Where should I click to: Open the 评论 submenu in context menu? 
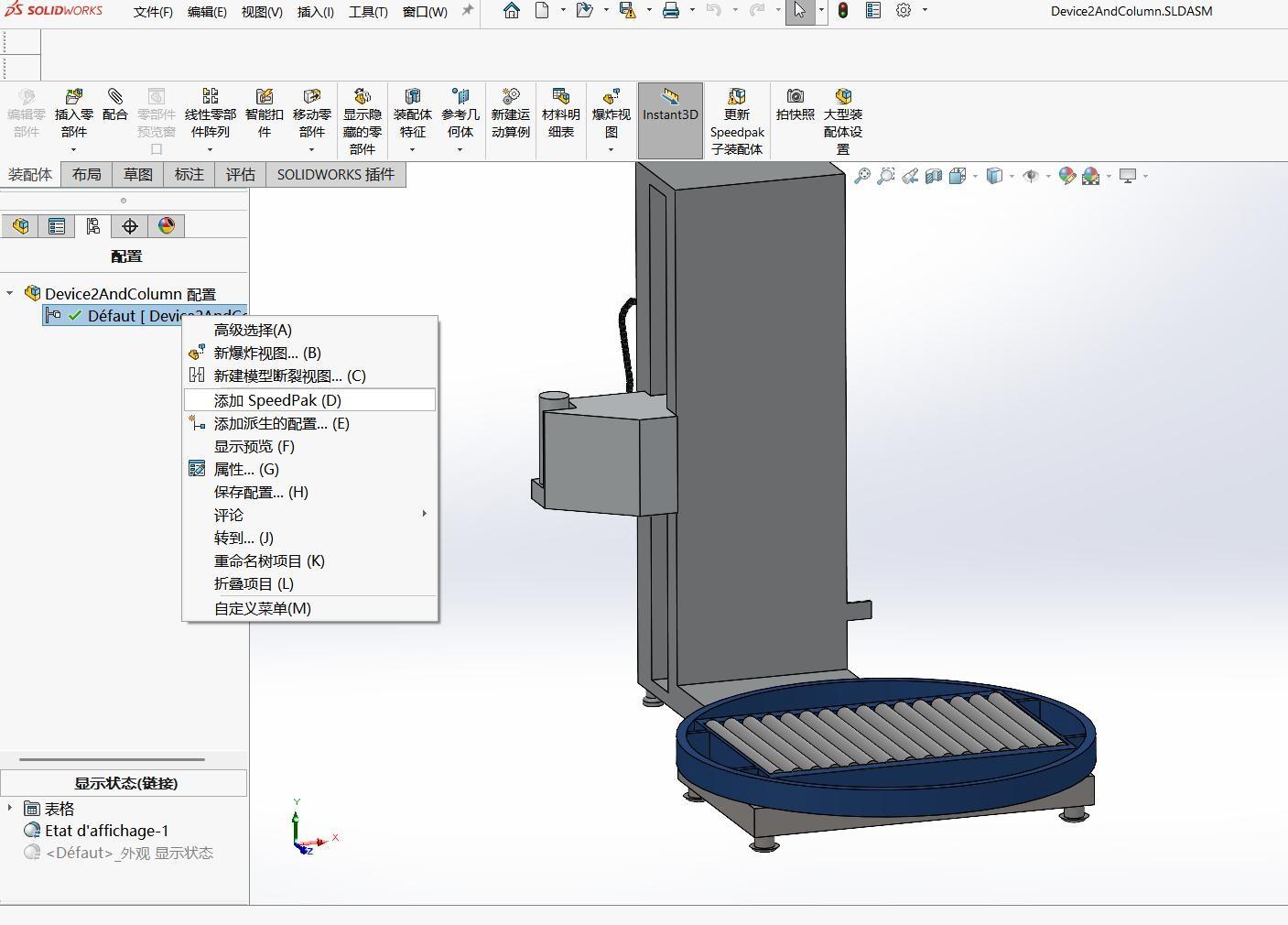(x=309, y=515)
